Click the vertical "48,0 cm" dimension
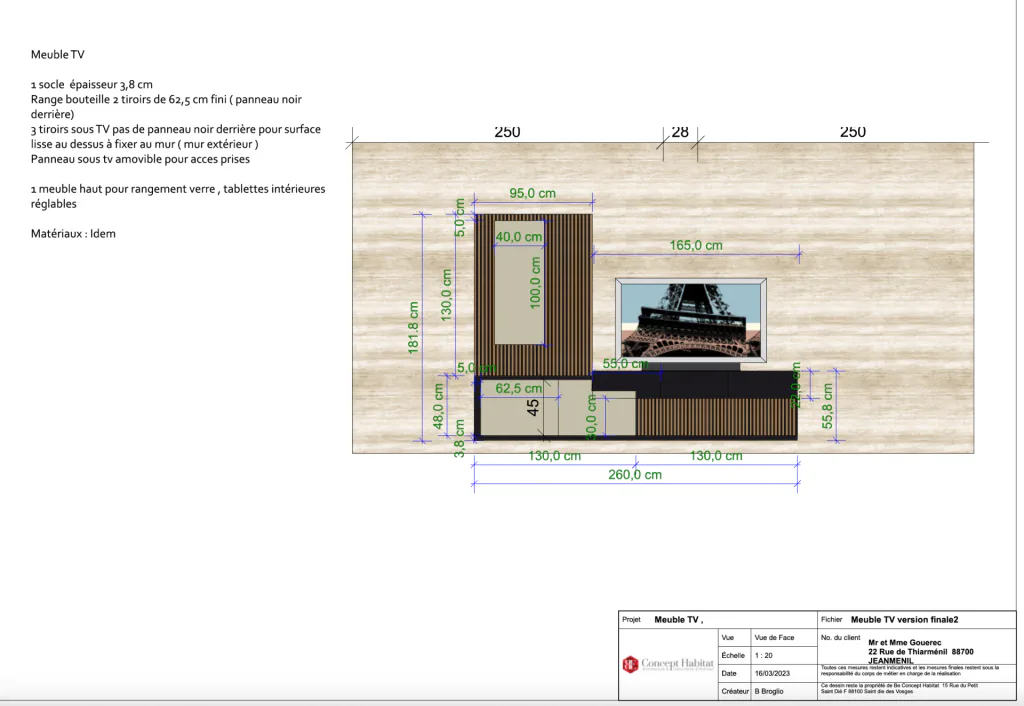This screenshot has height=706, width=1024. (x=438, y=406)
